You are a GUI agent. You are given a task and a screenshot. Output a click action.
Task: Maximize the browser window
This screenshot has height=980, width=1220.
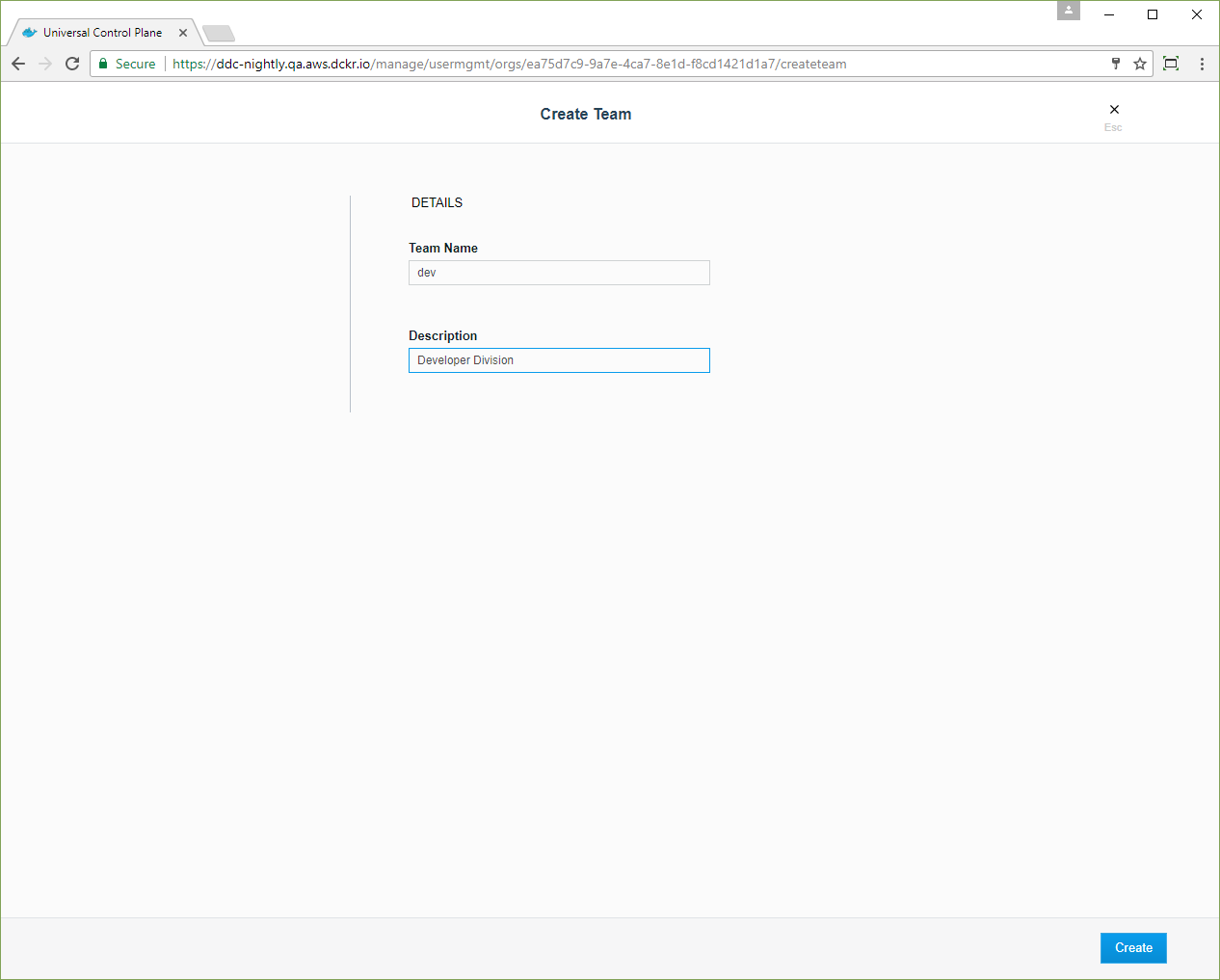(1153, 14)
